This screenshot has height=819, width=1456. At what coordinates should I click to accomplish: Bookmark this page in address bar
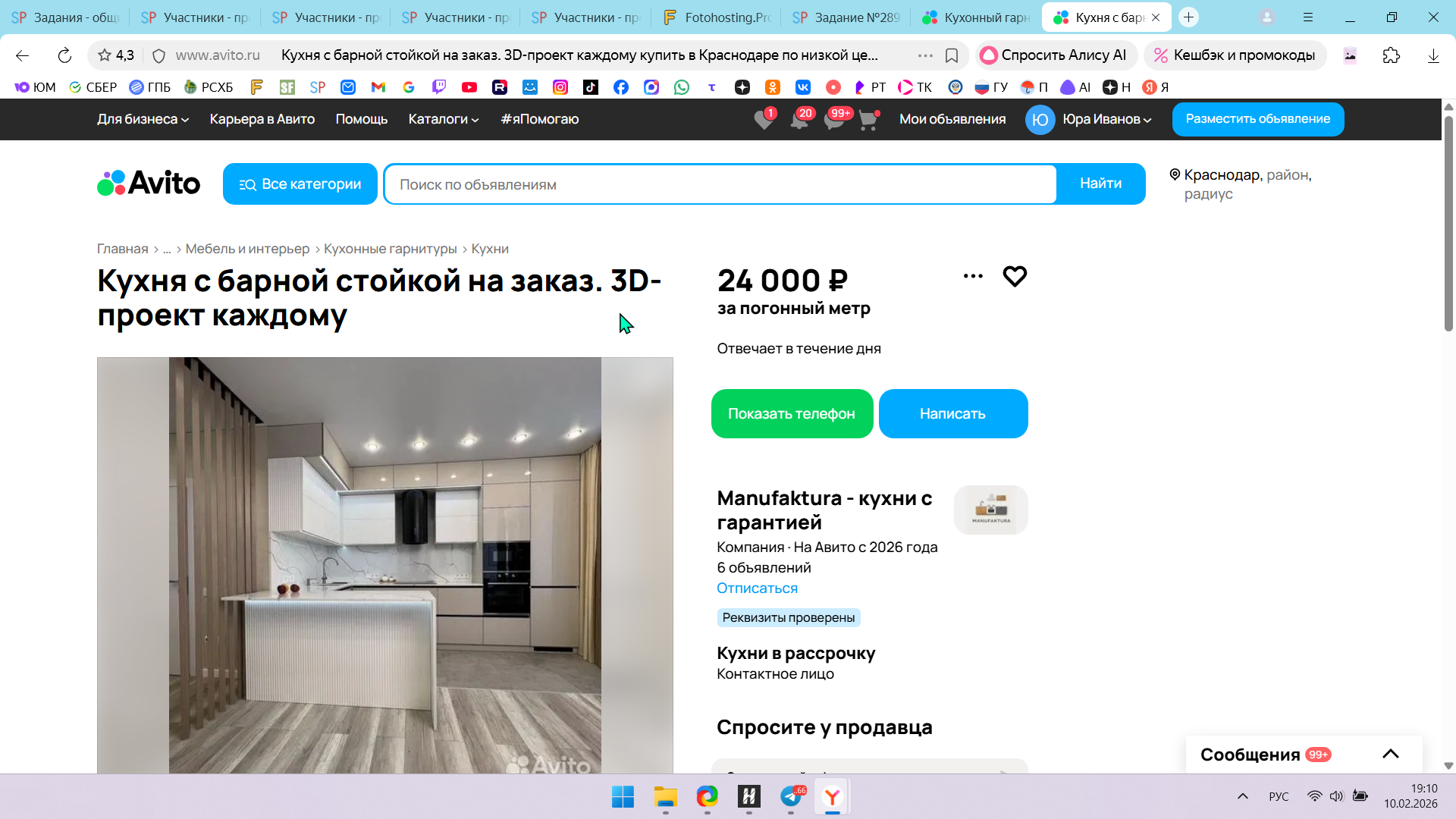pos(952,55)
